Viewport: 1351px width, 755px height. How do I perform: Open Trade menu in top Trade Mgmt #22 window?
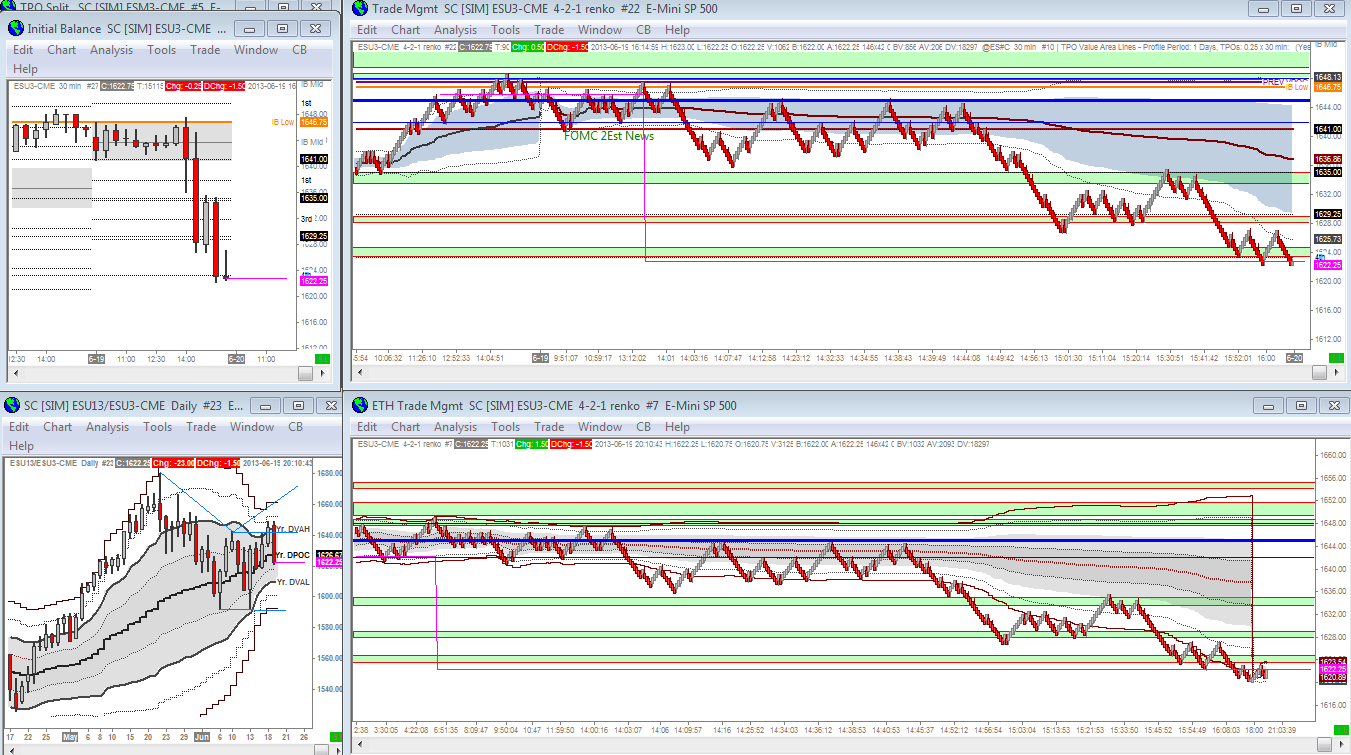(x=549, y=30)
